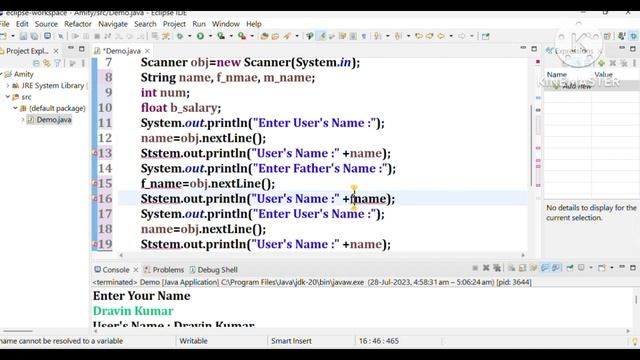Screen dimensions: 640x360
Task: Collapse the src folder node
Action: pyautogui.click(x=8, y=97)
